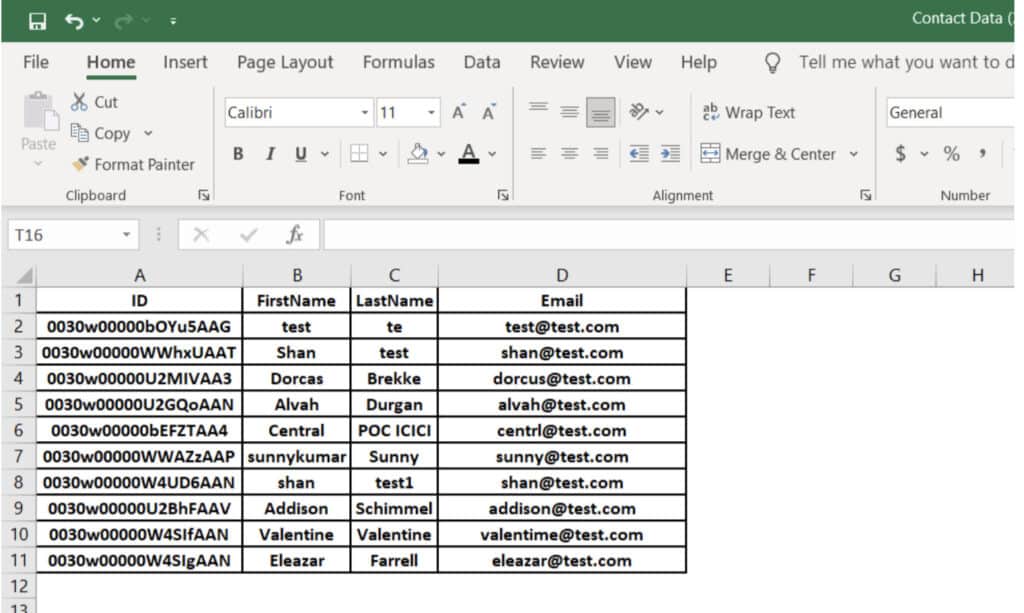Screen dimensions: 1024x613
Task: Click the Undo arrow icon
Action: click(74, 20)
